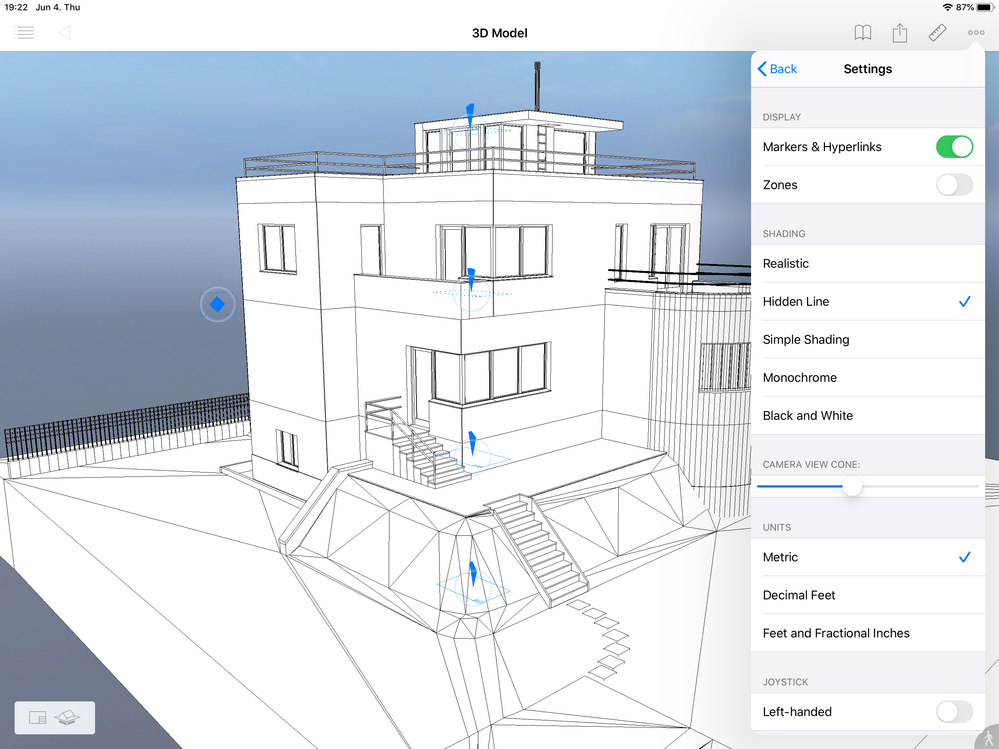Pick Monochrome shading option

[x=868, y=378]
